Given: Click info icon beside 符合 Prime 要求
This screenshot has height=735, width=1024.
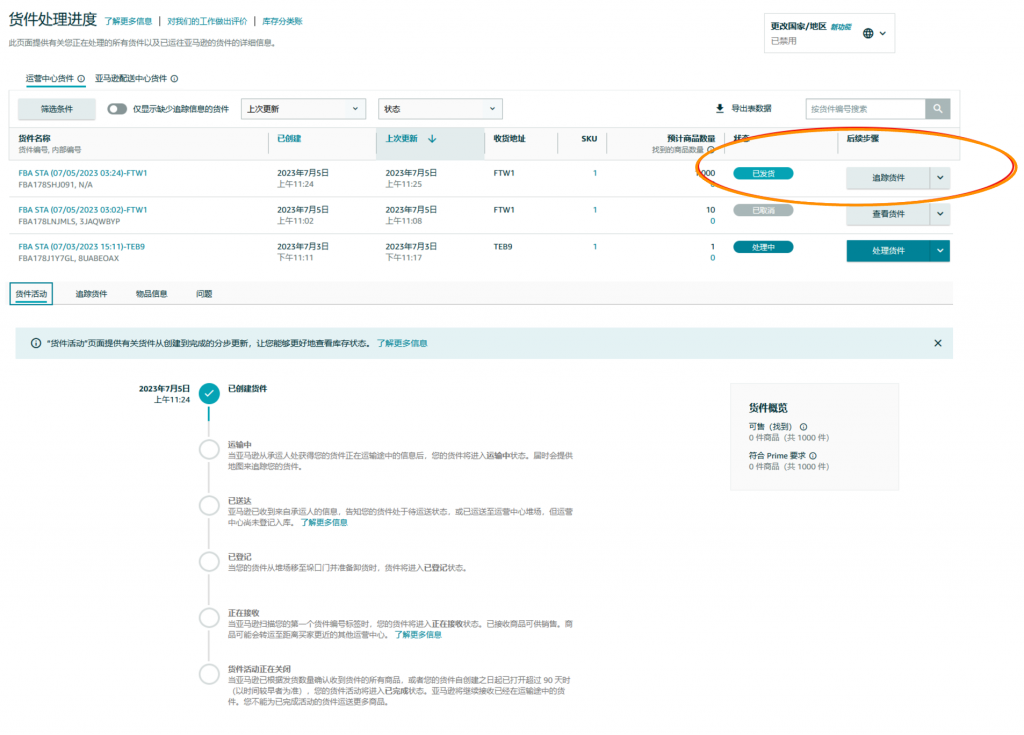Looking at the screenshot, I should (x=813, y=455).
